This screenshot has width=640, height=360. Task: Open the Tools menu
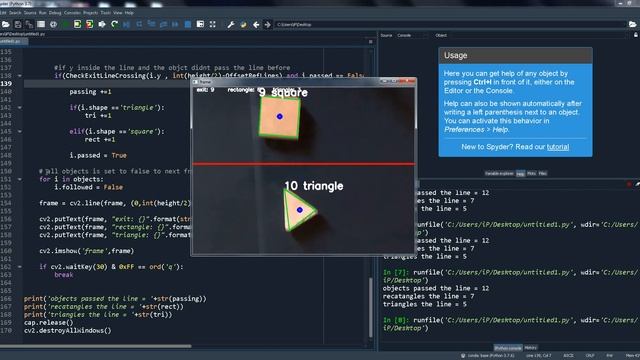[x=105, y=13]
